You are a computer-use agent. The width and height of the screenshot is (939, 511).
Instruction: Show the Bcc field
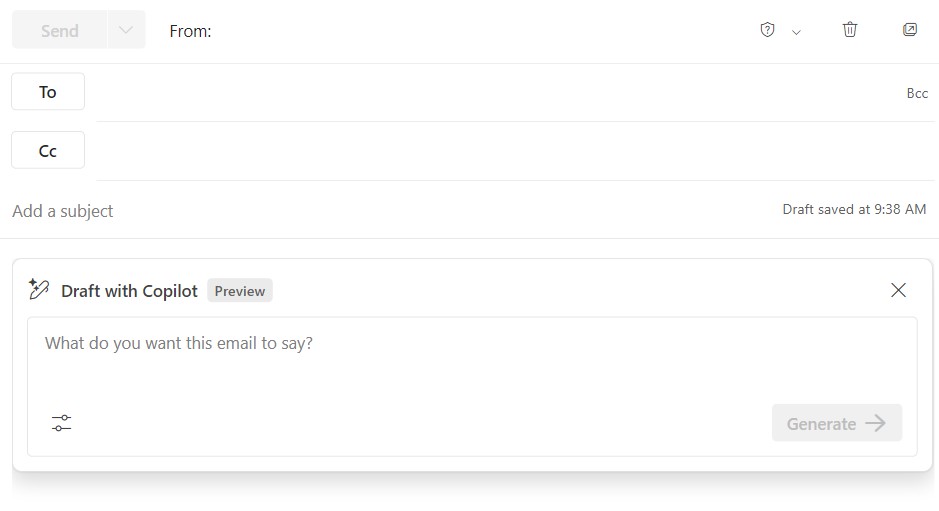click(917, 93)
